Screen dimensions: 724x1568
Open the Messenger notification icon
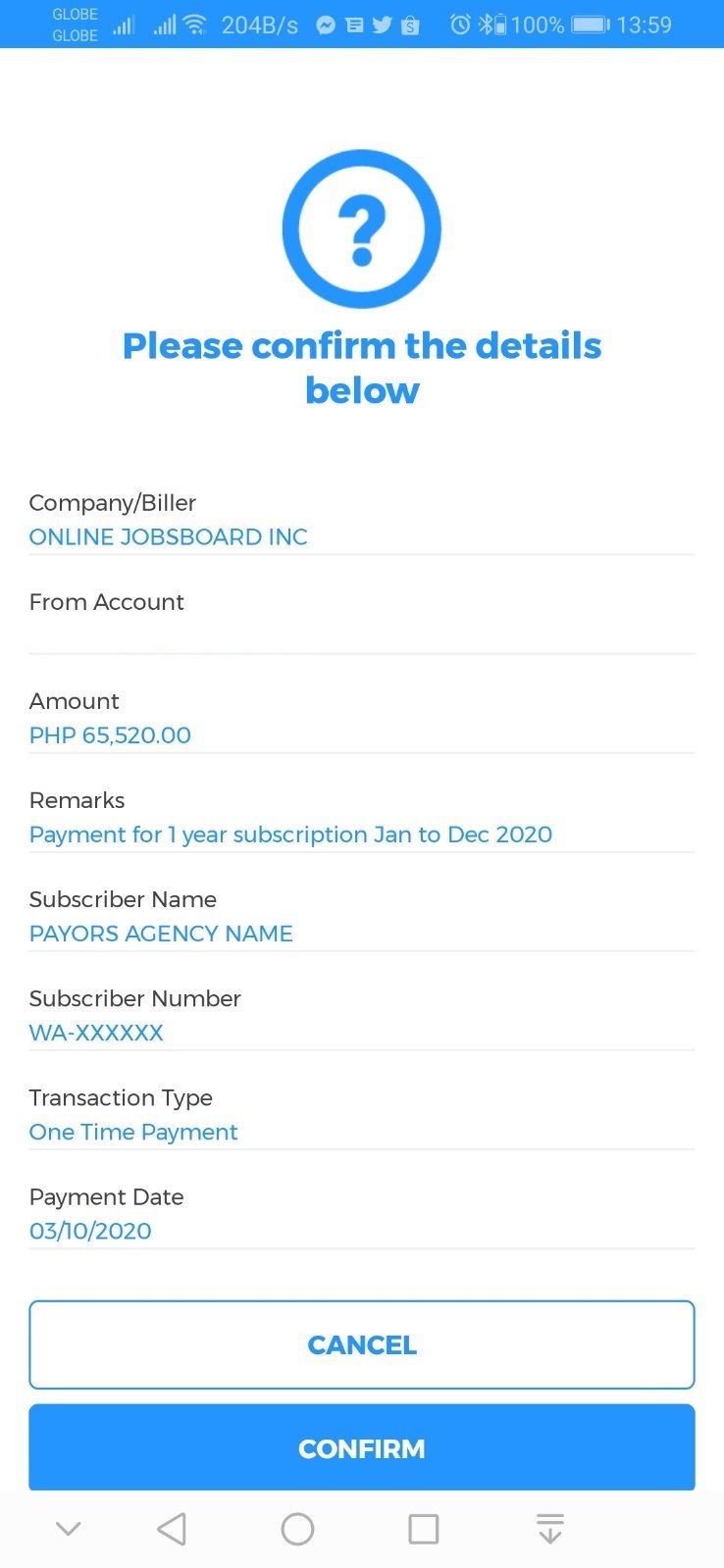coord(325,25)
